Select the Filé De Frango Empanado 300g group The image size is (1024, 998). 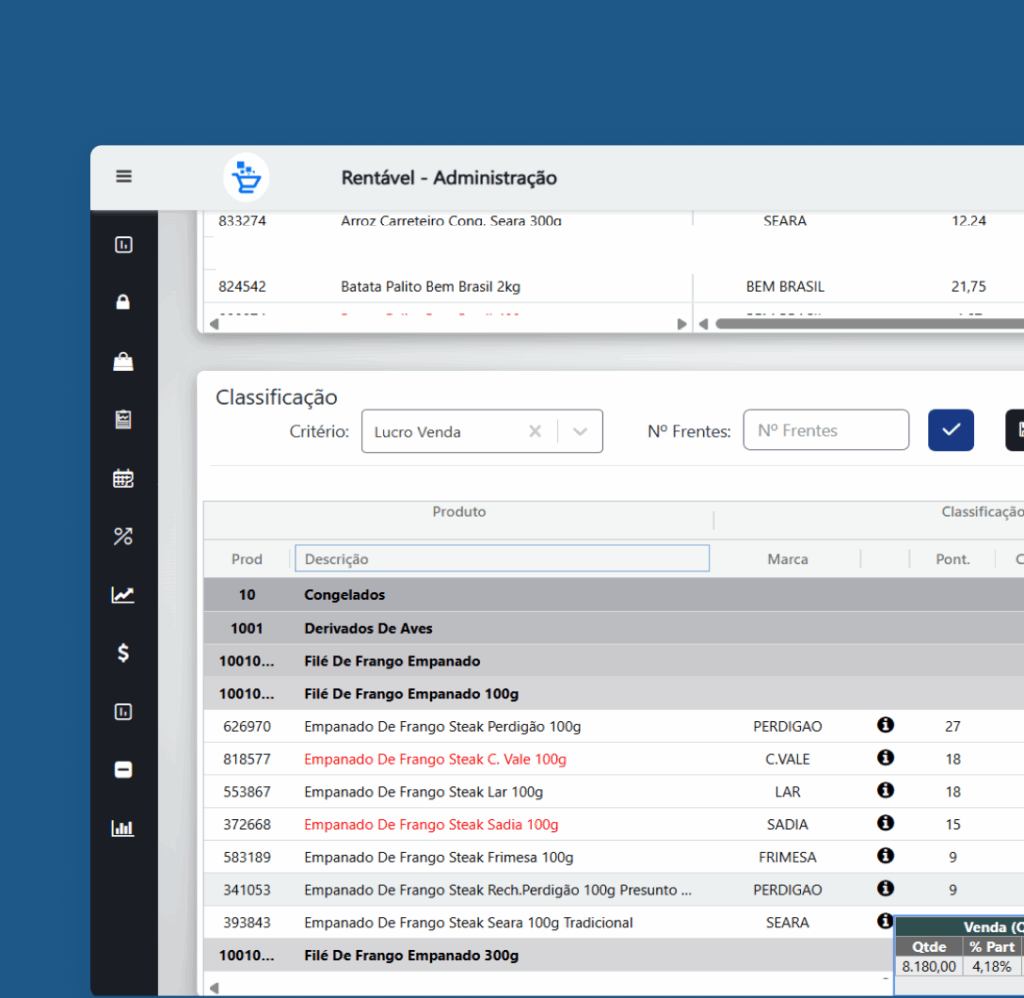410,955
